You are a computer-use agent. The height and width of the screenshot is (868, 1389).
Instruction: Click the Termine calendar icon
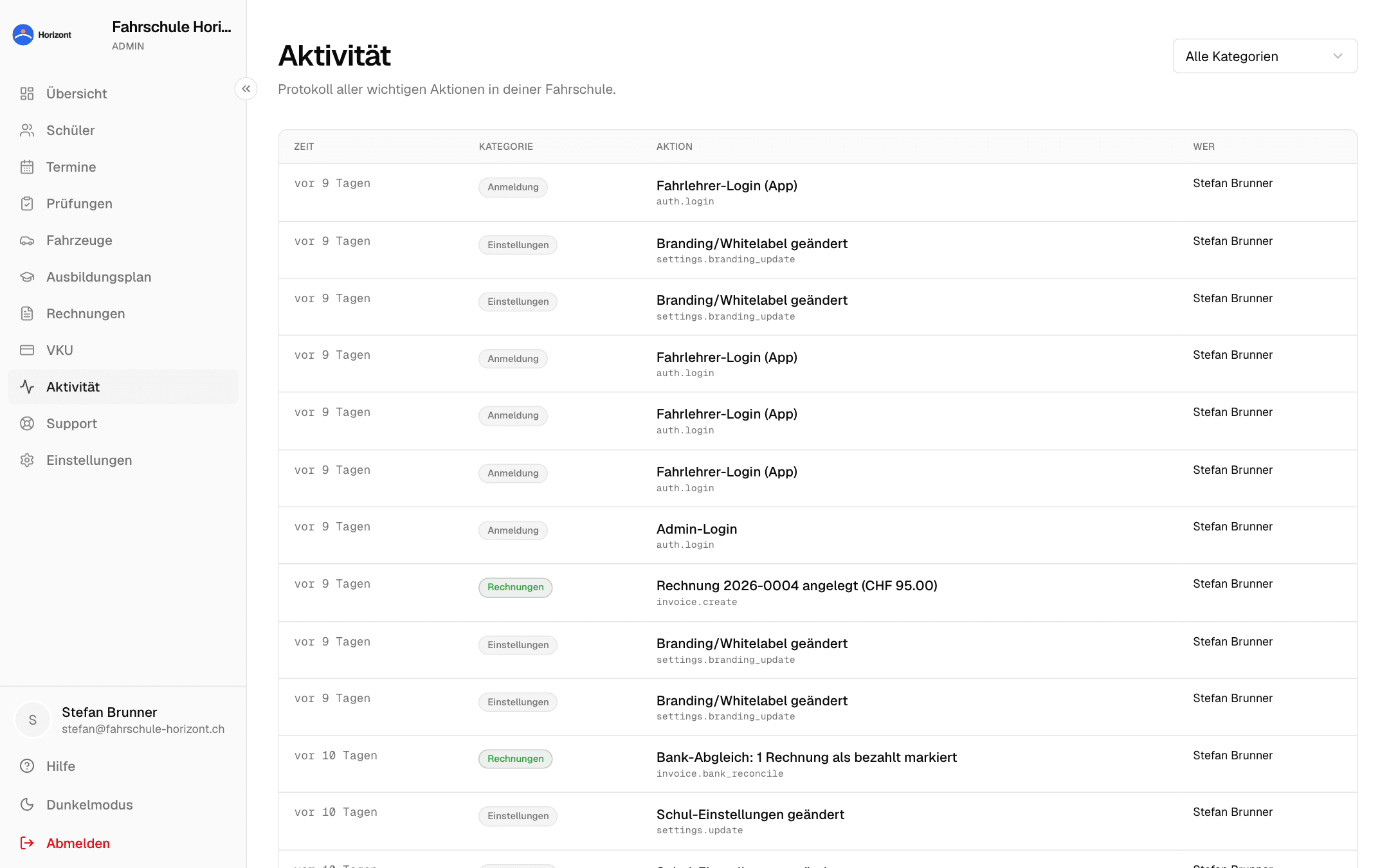(27, 167)
